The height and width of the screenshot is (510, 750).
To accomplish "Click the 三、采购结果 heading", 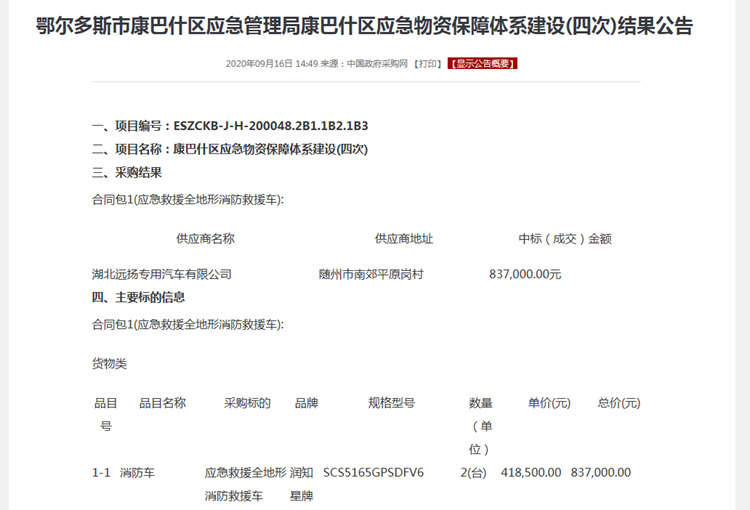I will 127,172.
